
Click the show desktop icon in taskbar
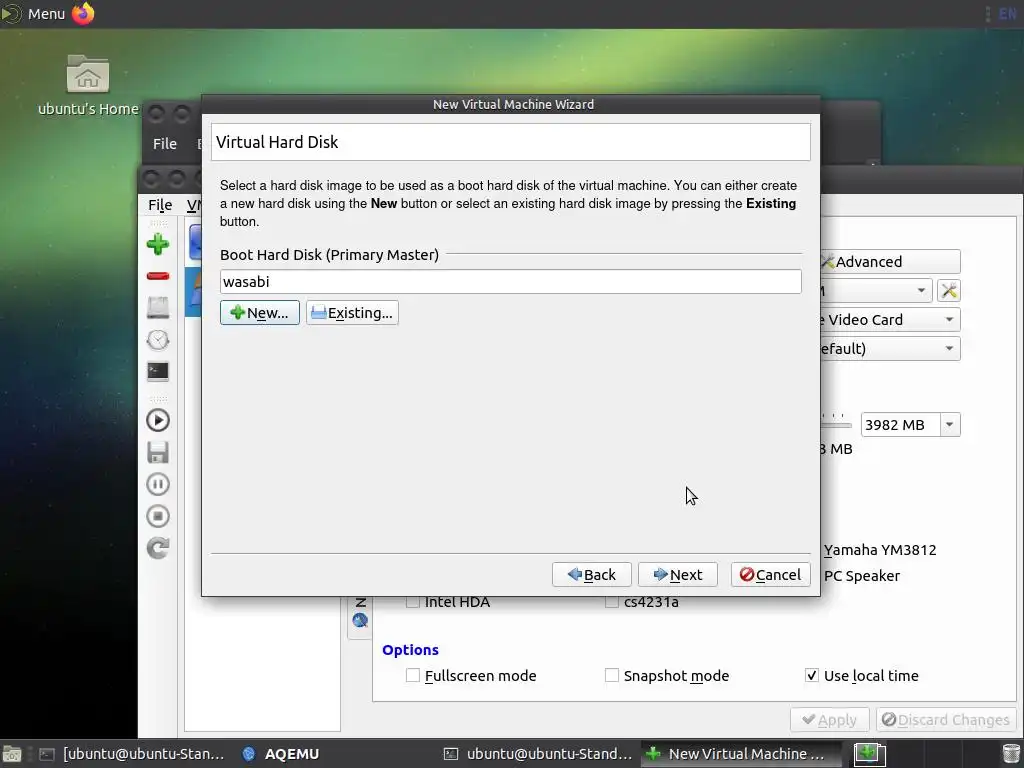pyautogui.click(x=12, y=754)
